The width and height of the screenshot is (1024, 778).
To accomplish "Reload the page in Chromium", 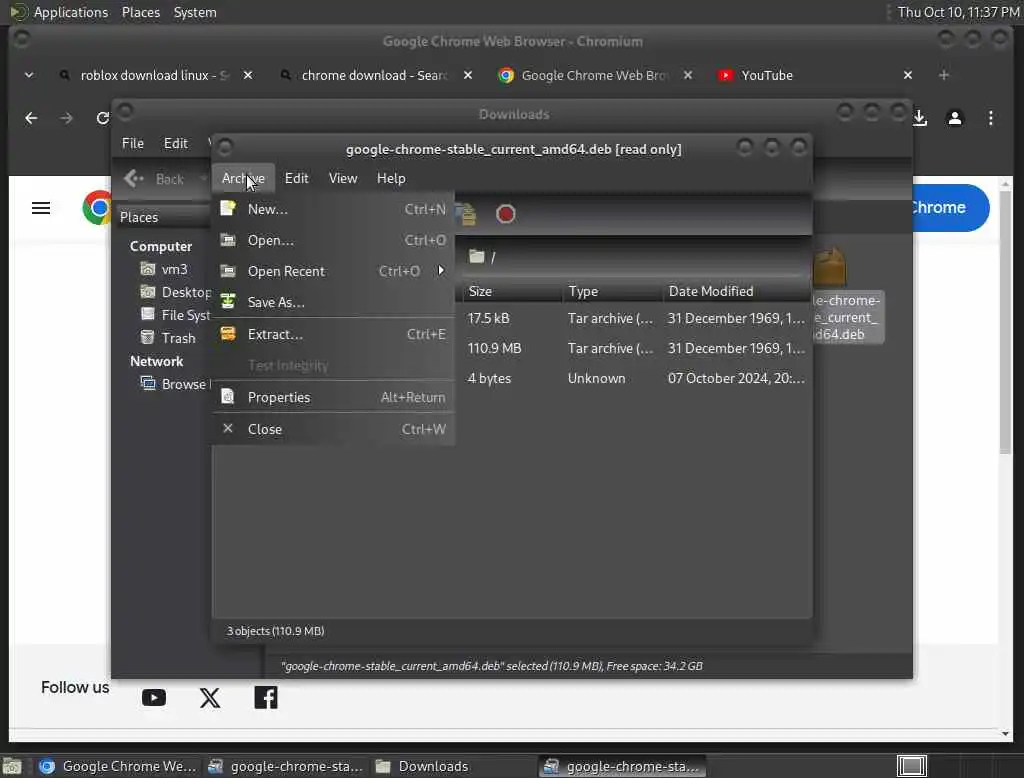I will [102, 118].
